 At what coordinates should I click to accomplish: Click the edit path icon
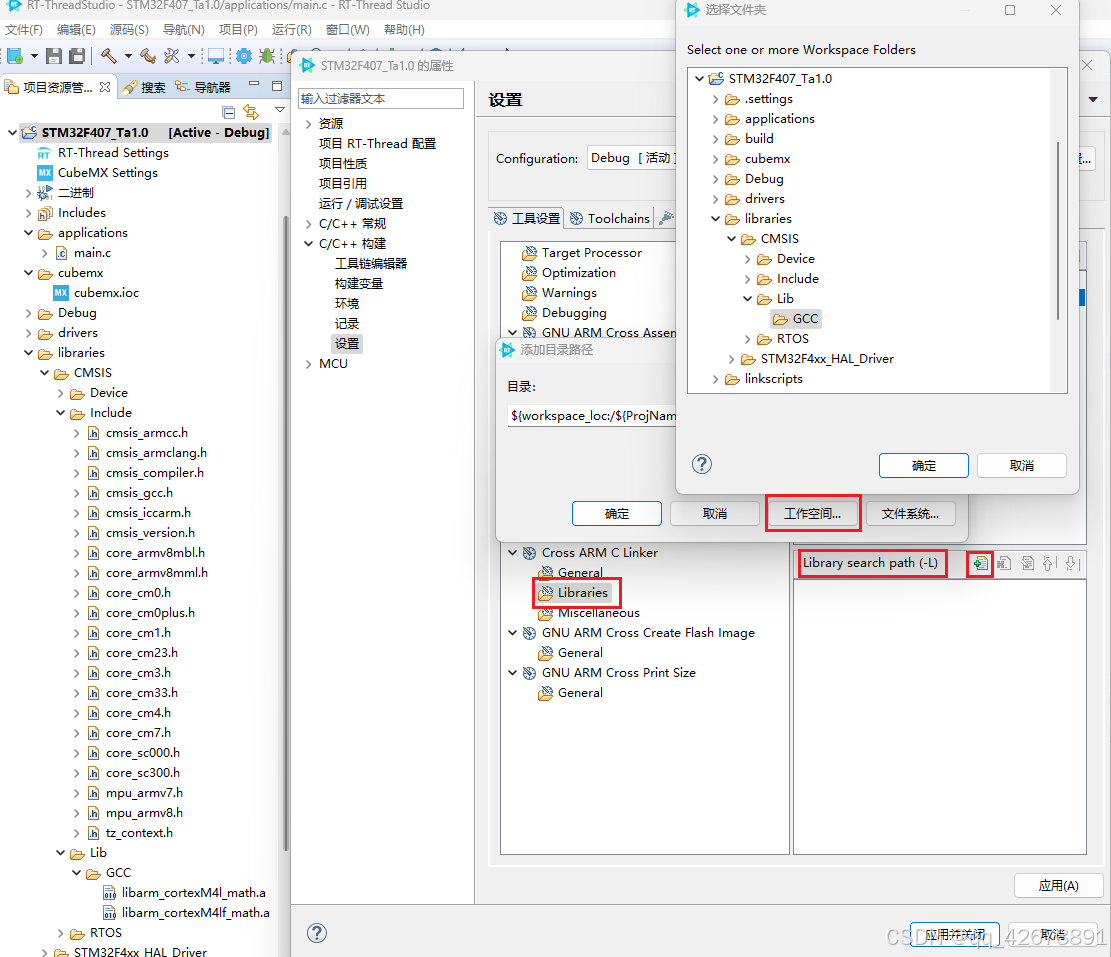coord(1027,563)
